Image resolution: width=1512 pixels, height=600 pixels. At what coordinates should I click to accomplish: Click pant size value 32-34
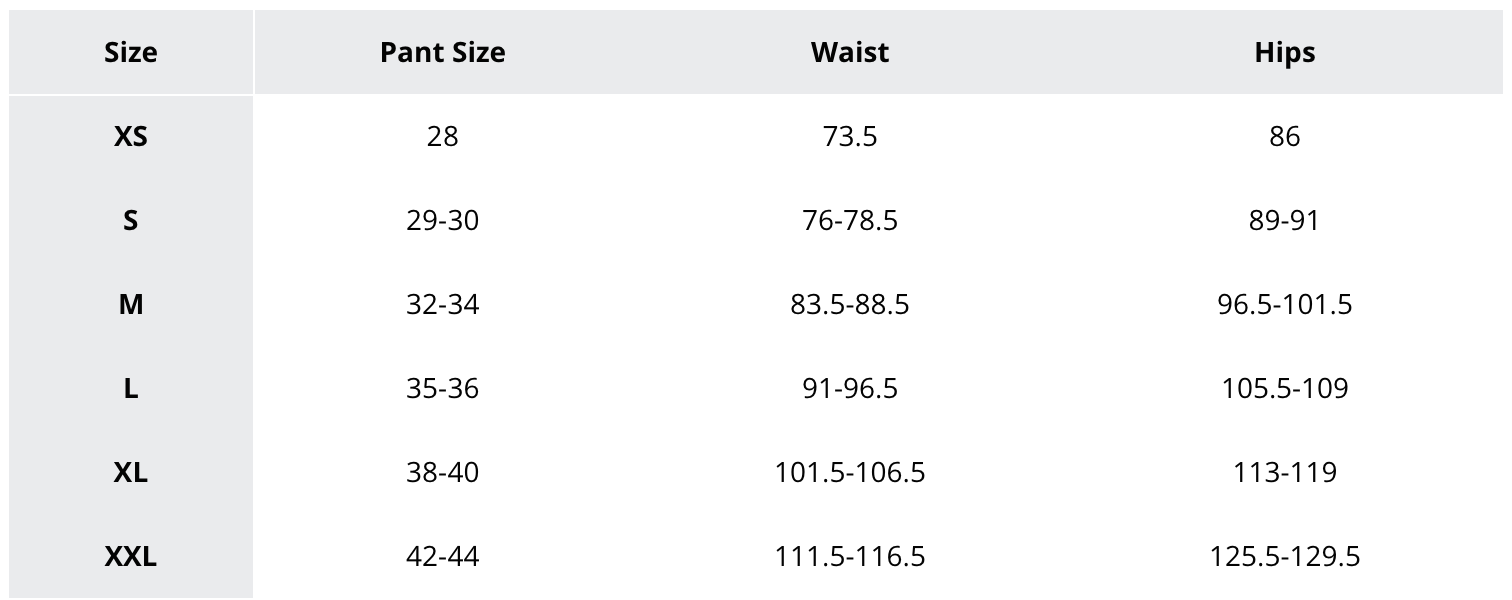[x=442, y=304]
